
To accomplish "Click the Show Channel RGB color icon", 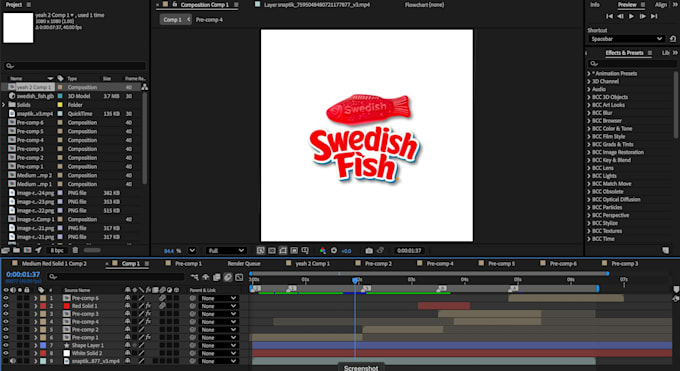I will click(x=323, y=250).
